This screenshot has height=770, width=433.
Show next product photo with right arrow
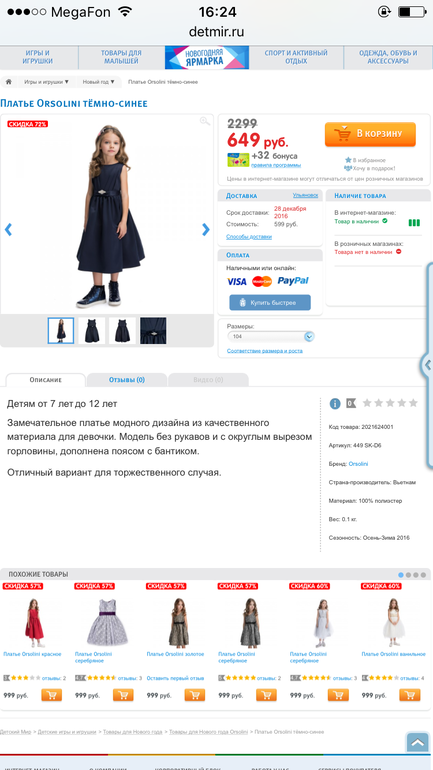pyautogui.click(x=206, y=229)
